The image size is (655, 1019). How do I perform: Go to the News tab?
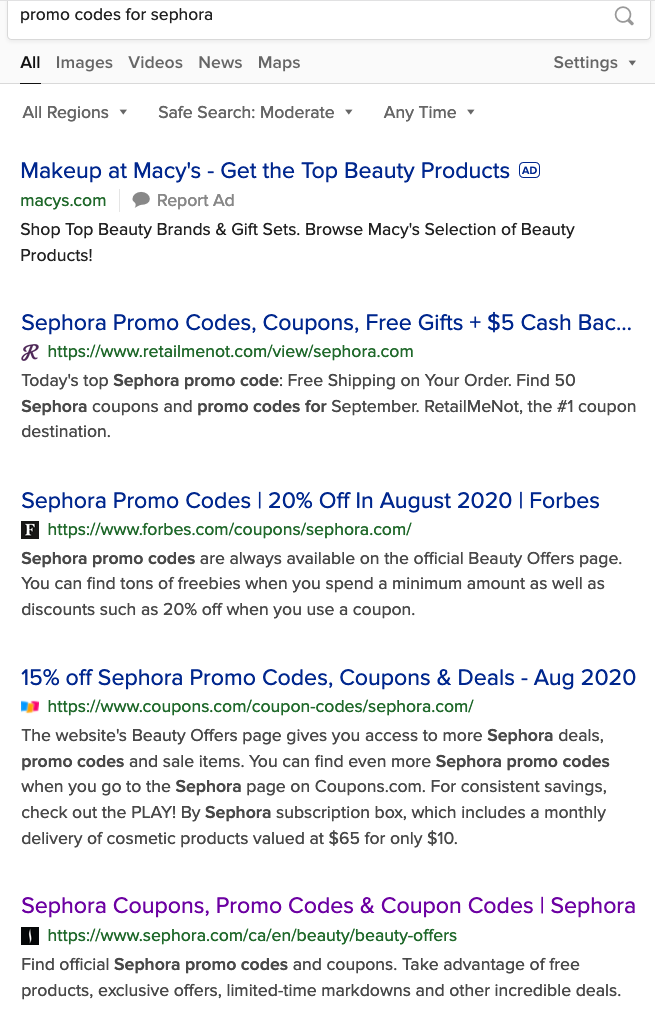click(220, 62)
